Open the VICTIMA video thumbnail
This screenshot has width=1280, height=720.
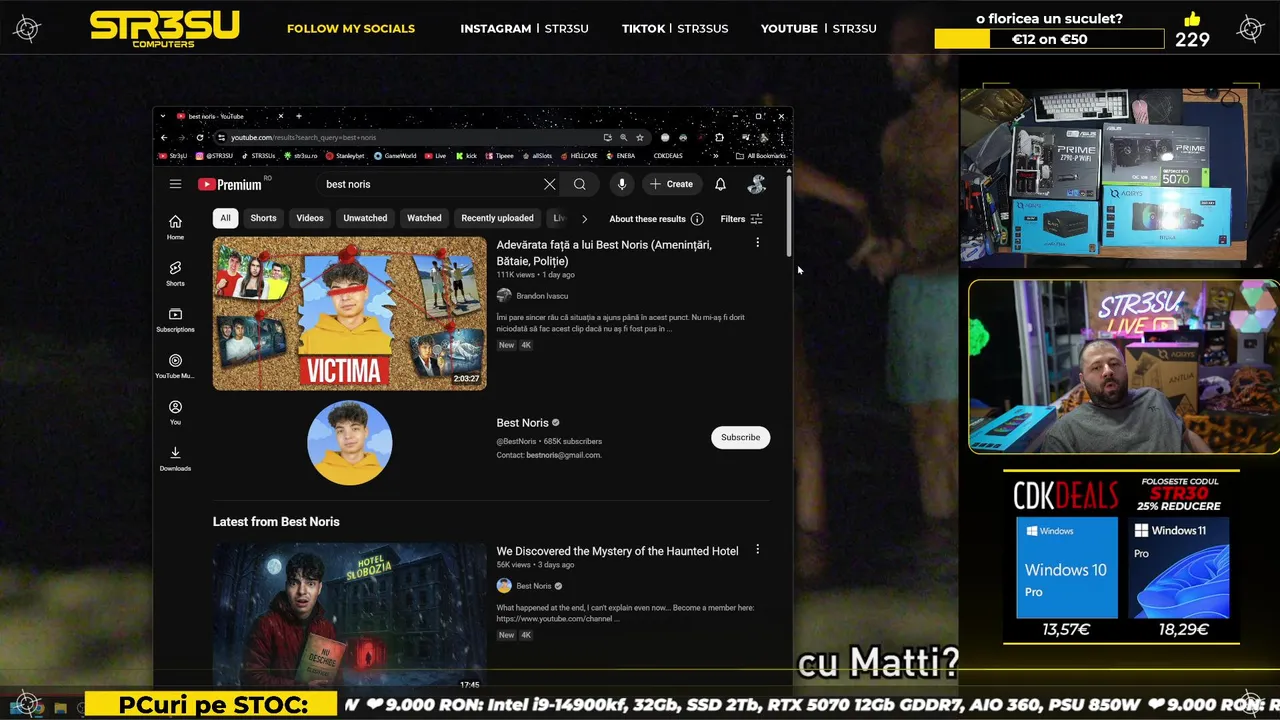pos(349,313)
